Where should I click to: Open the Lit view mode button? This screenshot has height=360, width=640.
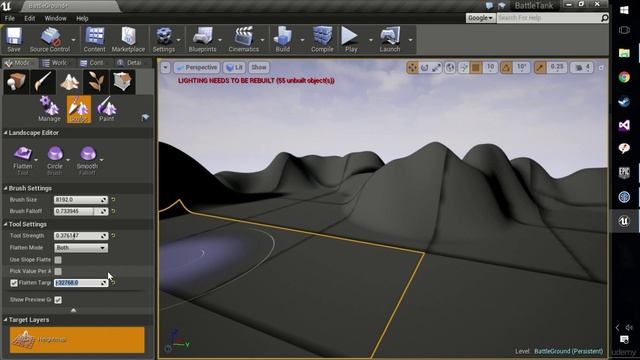[234, 67]
